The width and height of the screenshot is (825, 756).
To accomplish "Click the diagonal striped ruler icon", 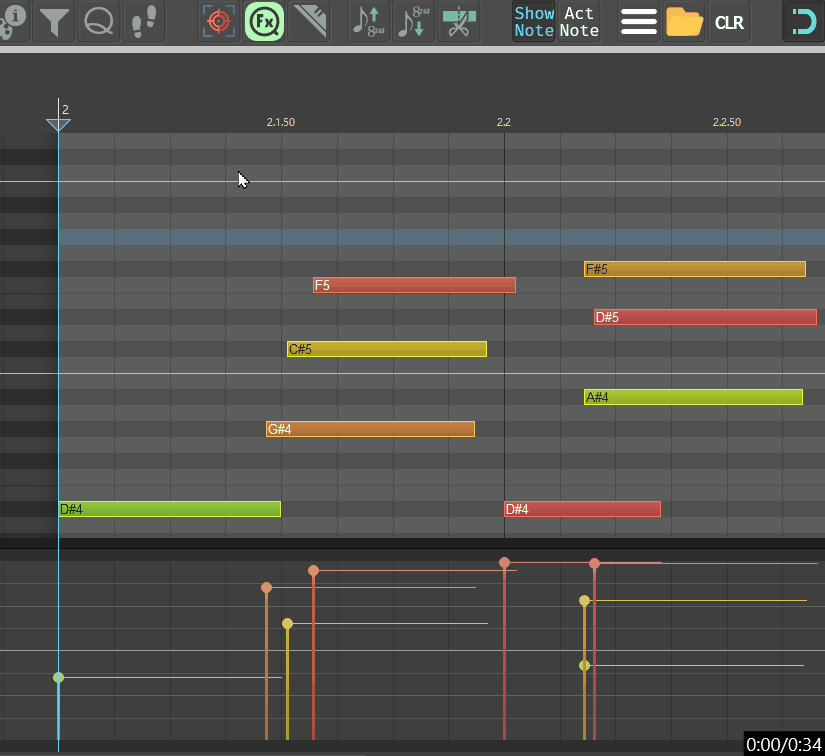I will click(x=310, y=22).
